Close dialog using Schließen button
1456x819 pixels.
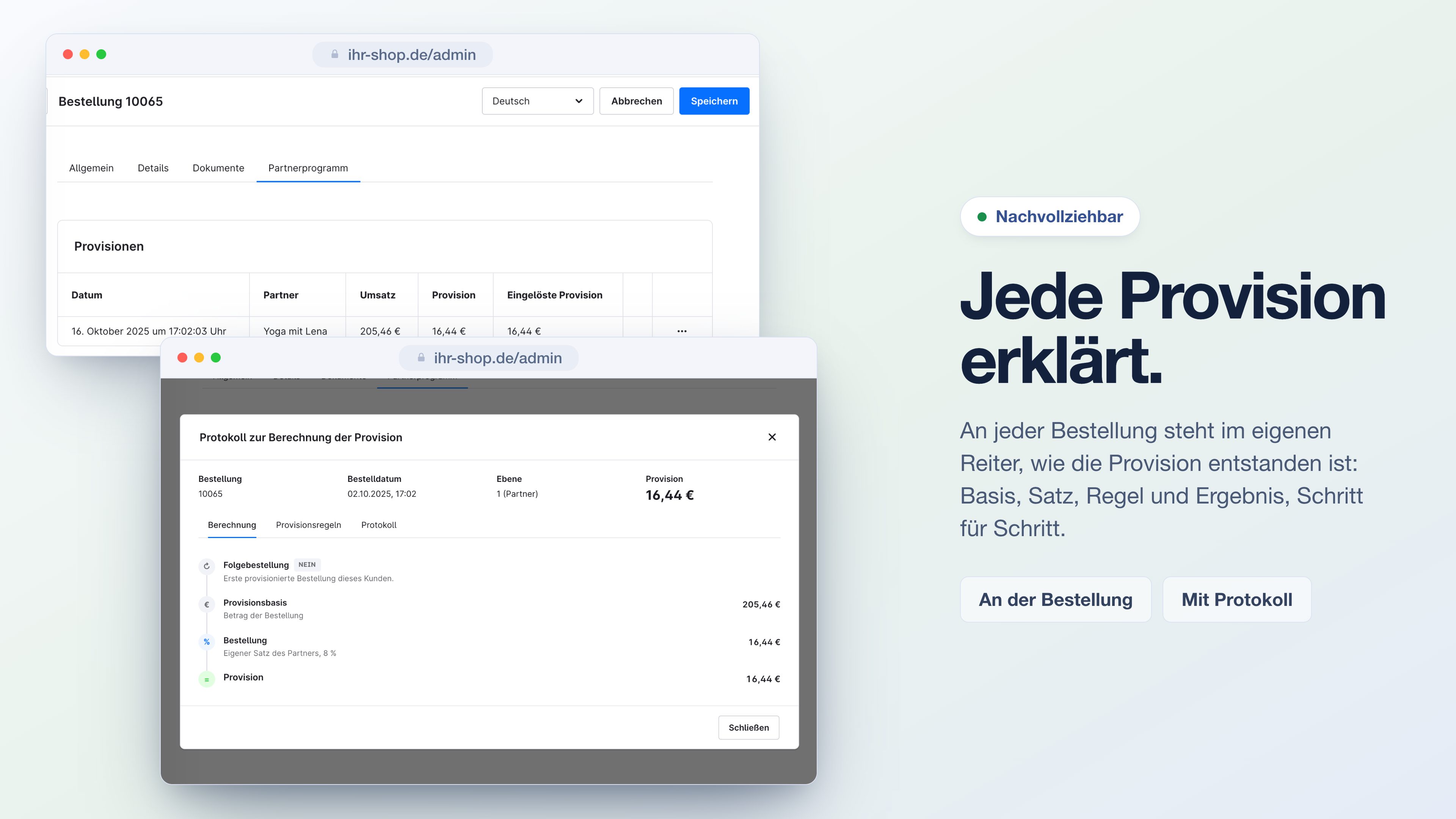pos(748,728)
